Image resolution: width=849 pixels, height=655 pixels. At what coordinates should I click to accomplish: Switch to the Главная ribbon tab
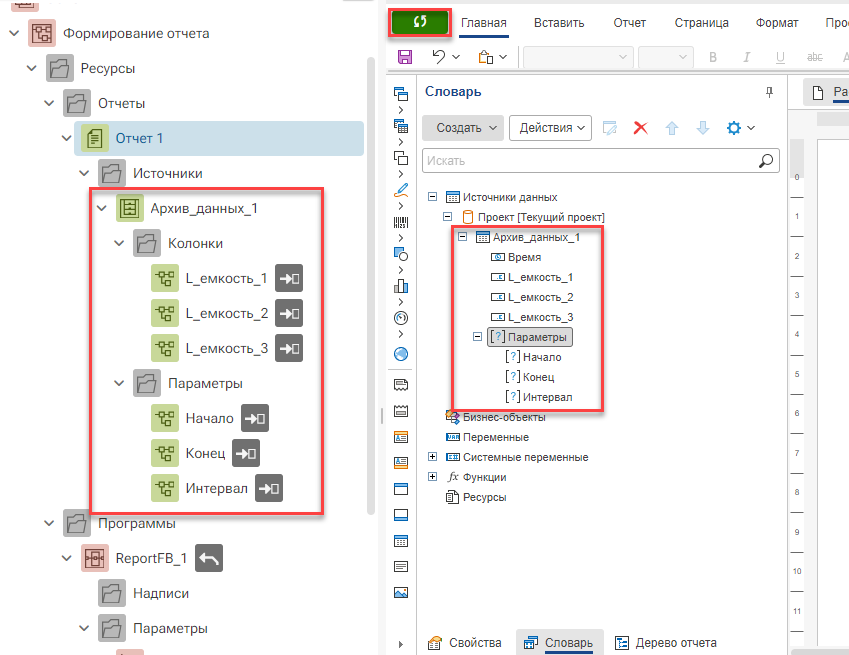click(x=484, y=23)
